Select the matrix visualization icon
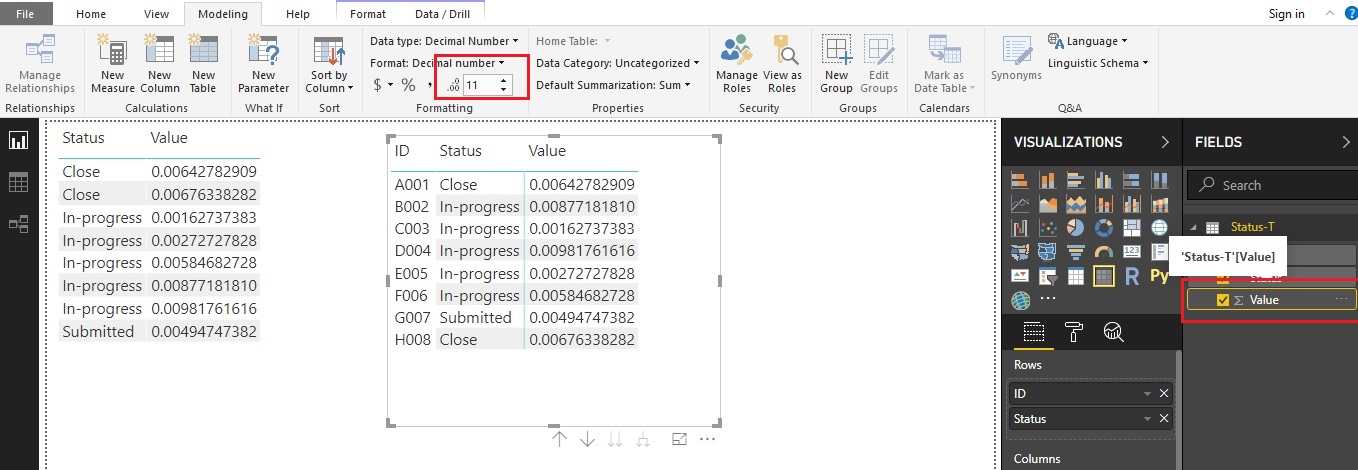This screenshot has height=470, width=1358. click(1104, 275)
